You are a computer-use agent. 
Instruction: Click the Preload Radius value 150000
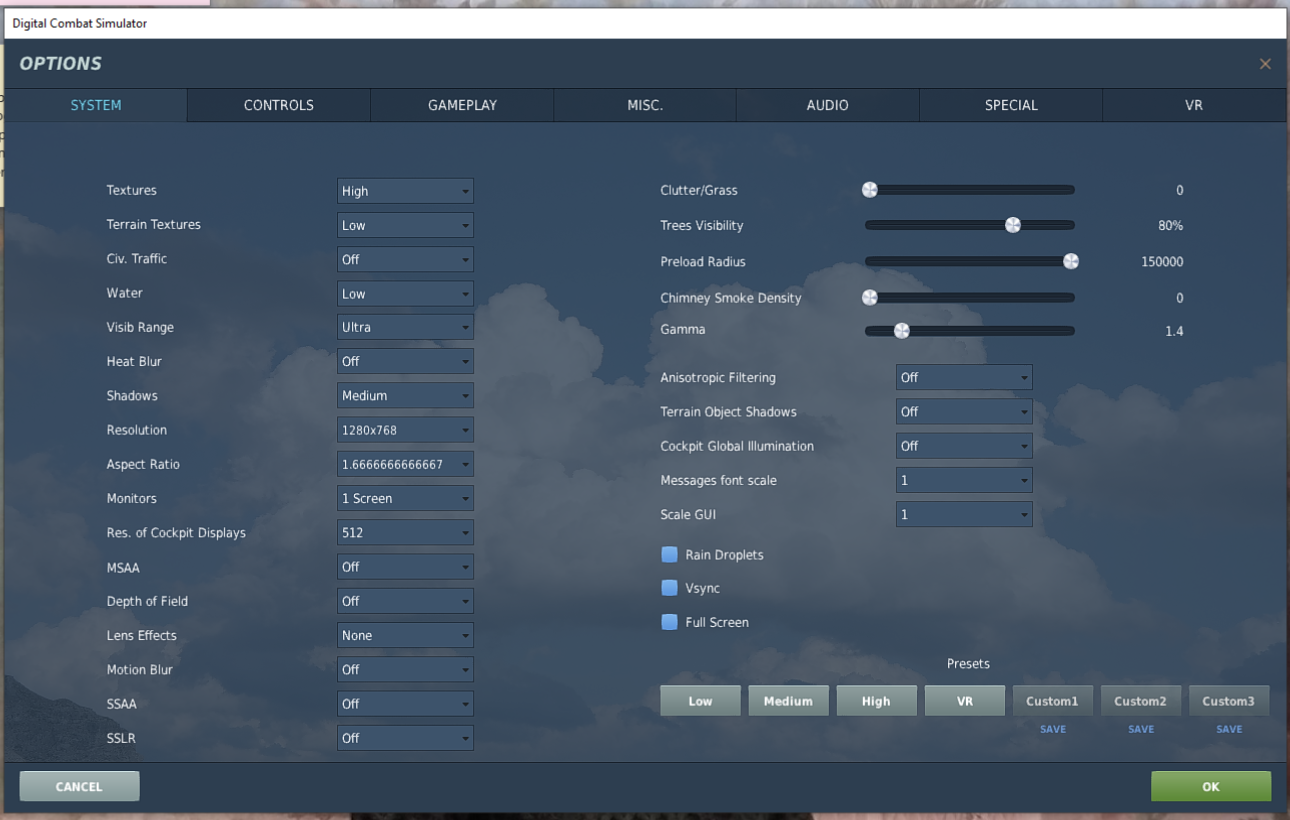[1162, 262]
